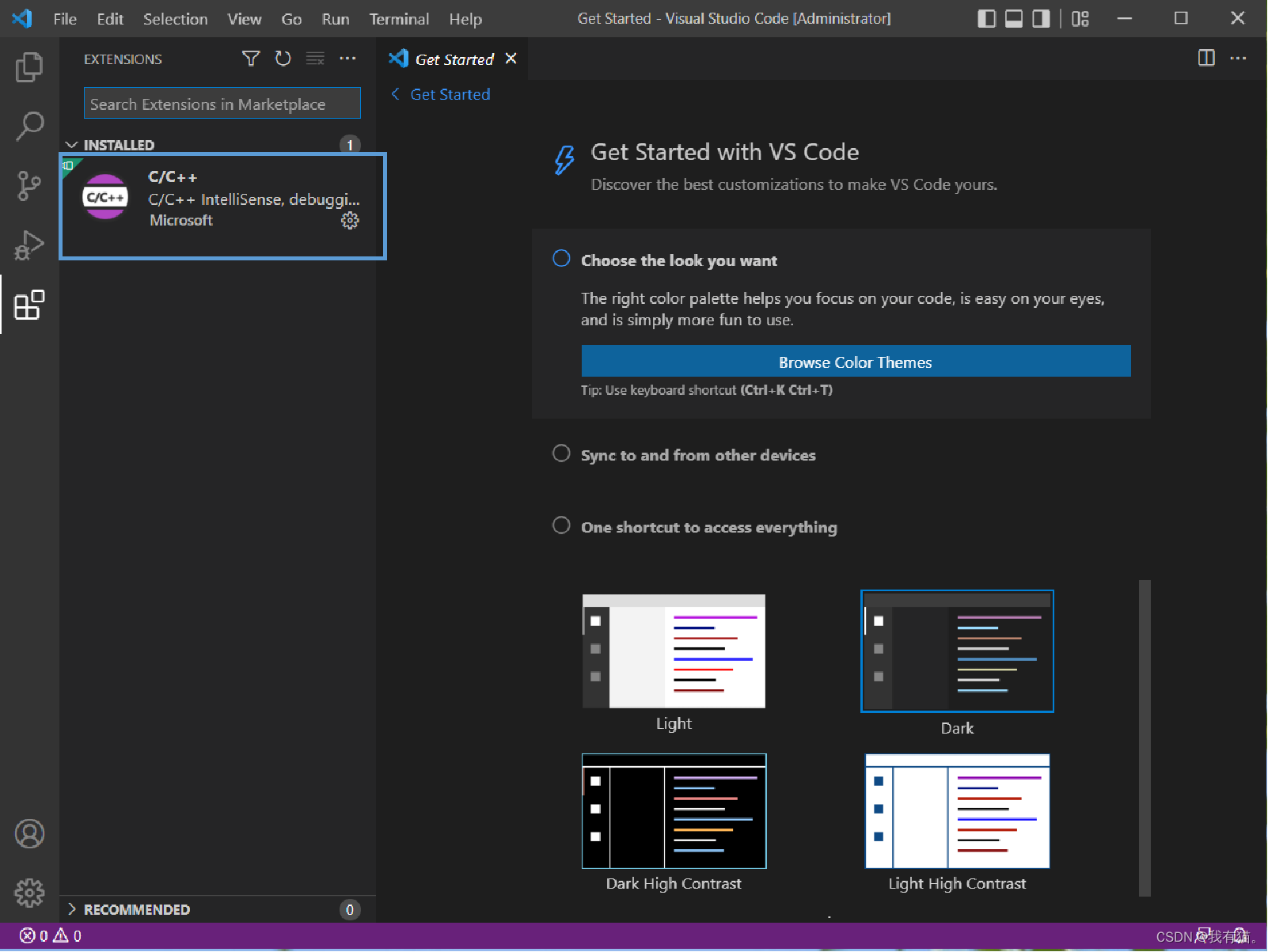Select 'Sync to and from other devices'
This screenshot has width=1268, height=952.
pyautogui.click(x=561, y=453)
